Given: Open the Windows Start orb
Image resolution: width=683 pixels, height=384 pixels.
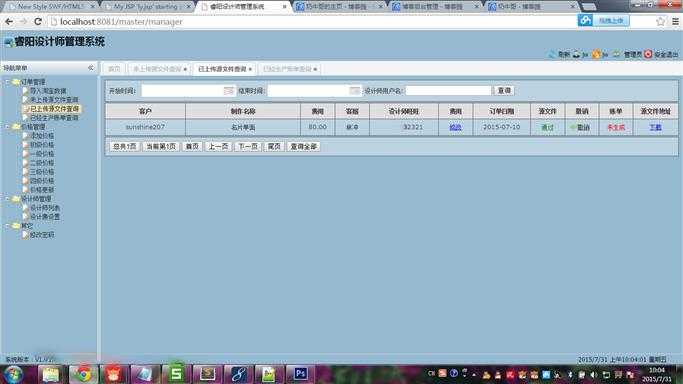Looking at the screenshot, I should pyautogui.click(x=13, y=374).
